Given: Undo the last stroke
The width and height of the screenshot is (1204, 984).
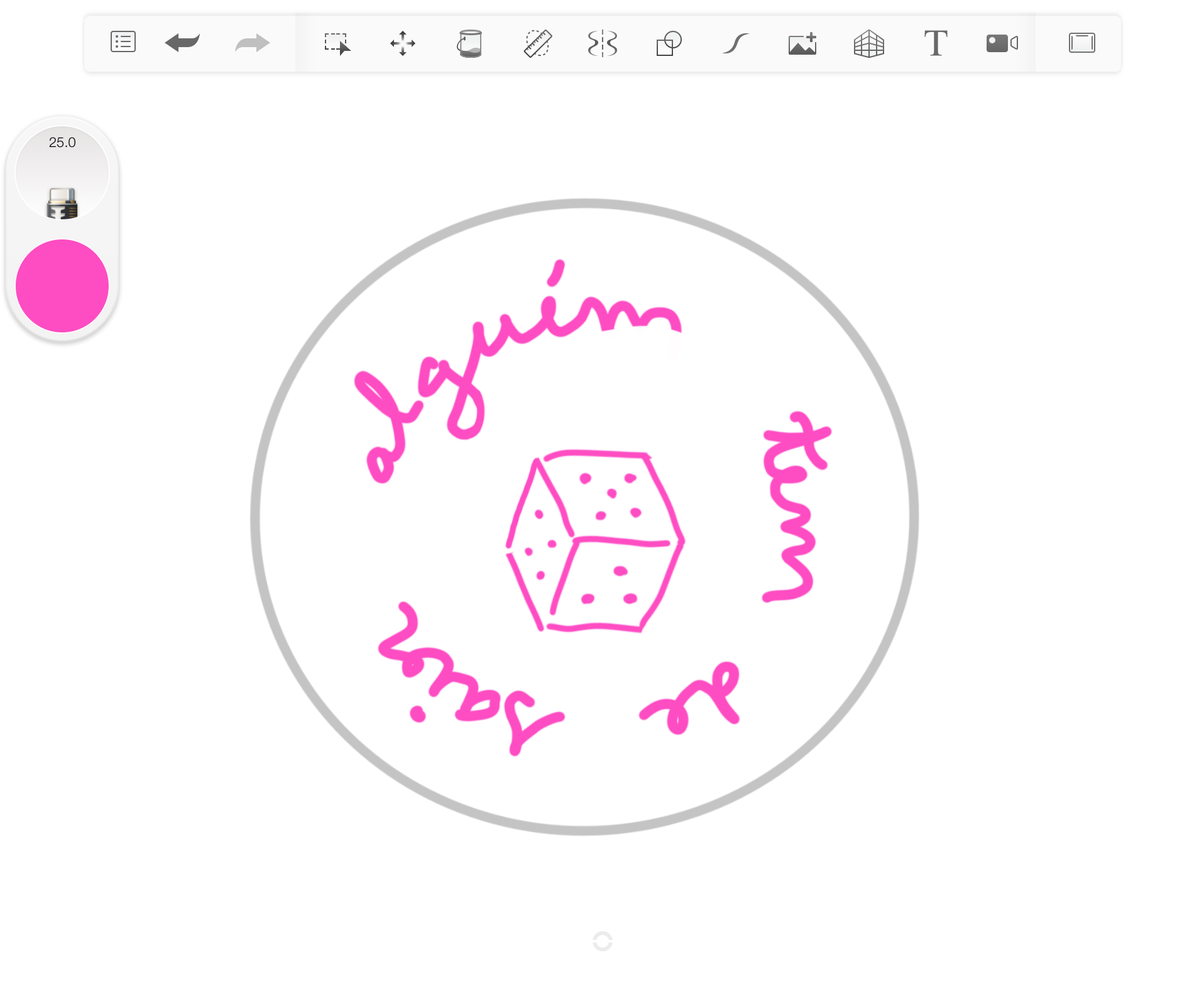Looking at the screenshot, I should 182,43.
